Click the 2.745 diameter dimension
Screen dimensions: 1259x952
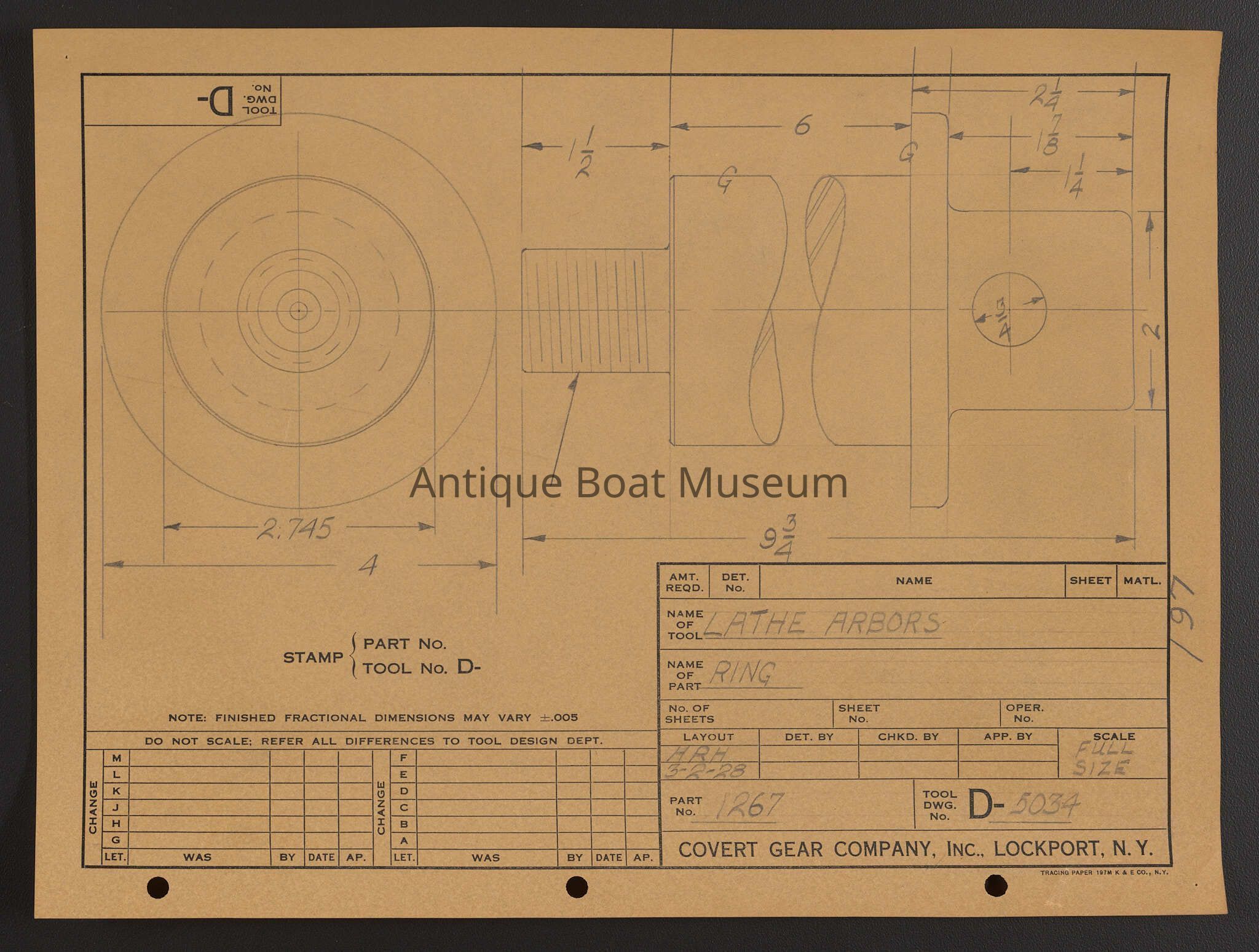point(295,528)
